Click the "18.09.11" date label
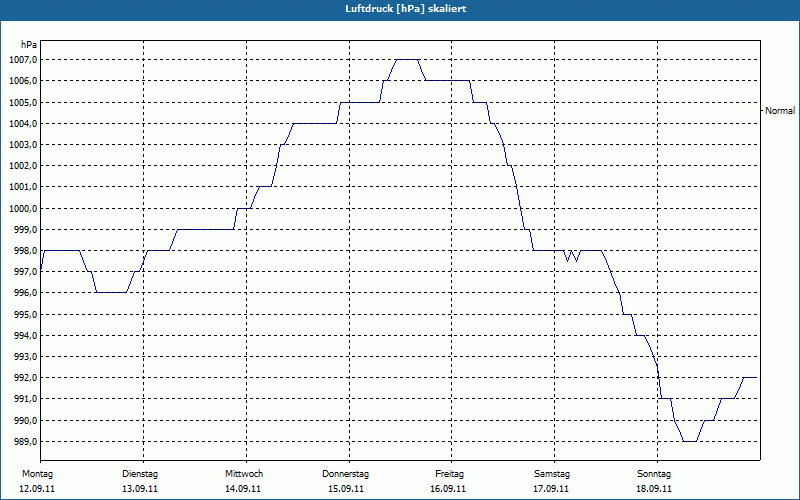This screenshot has height=500, width=800. pyautogui.click(x=654, y=489)
